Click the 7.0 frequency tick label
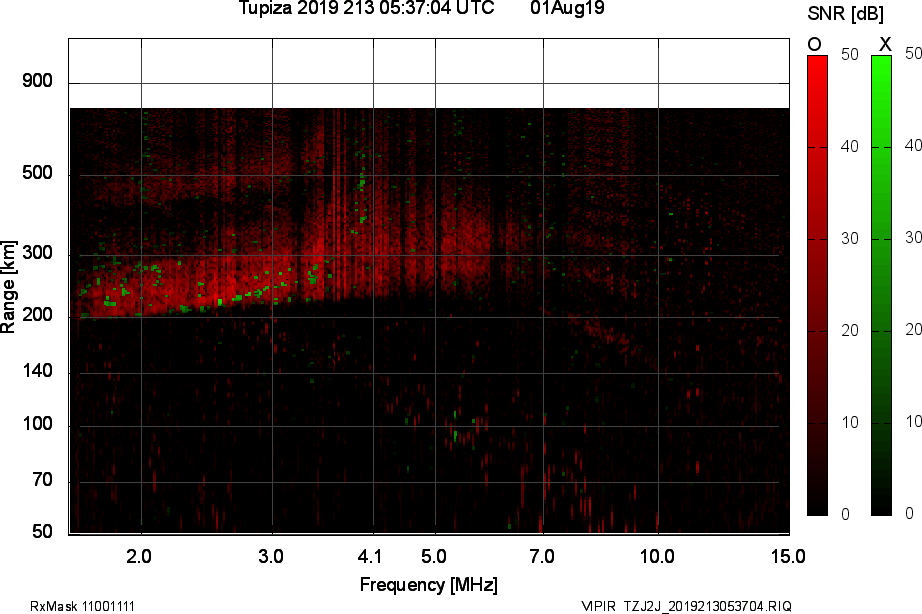The width and height of the screenshot is (922, 614). tap(542, 556)
